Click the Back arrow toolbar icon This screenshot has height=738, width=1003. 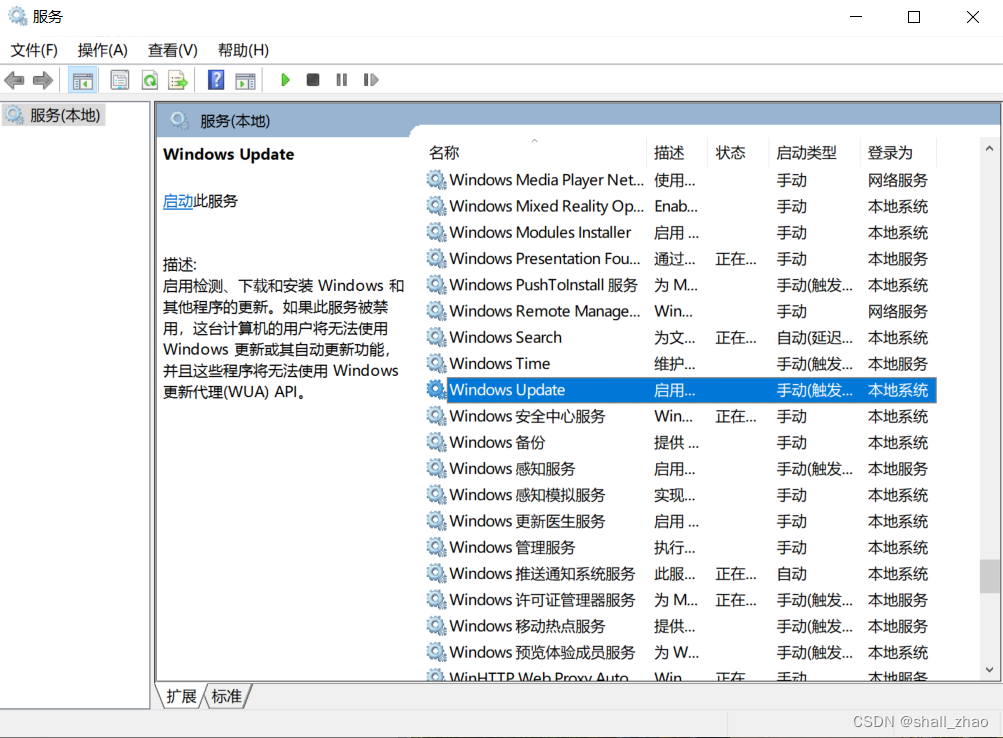[x=14, y=81]
